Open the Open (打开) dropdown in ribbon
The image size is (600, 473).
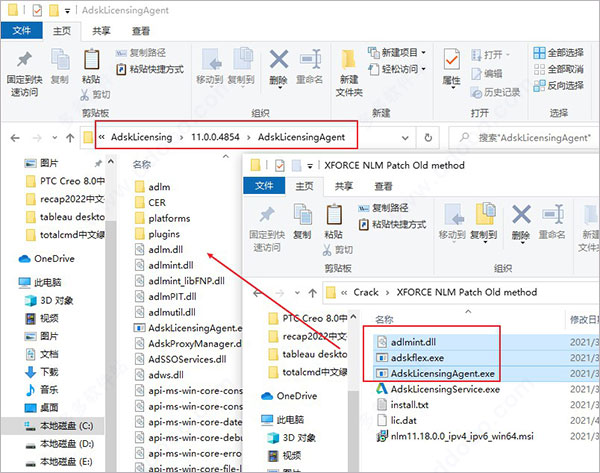(x=491, y=55)
